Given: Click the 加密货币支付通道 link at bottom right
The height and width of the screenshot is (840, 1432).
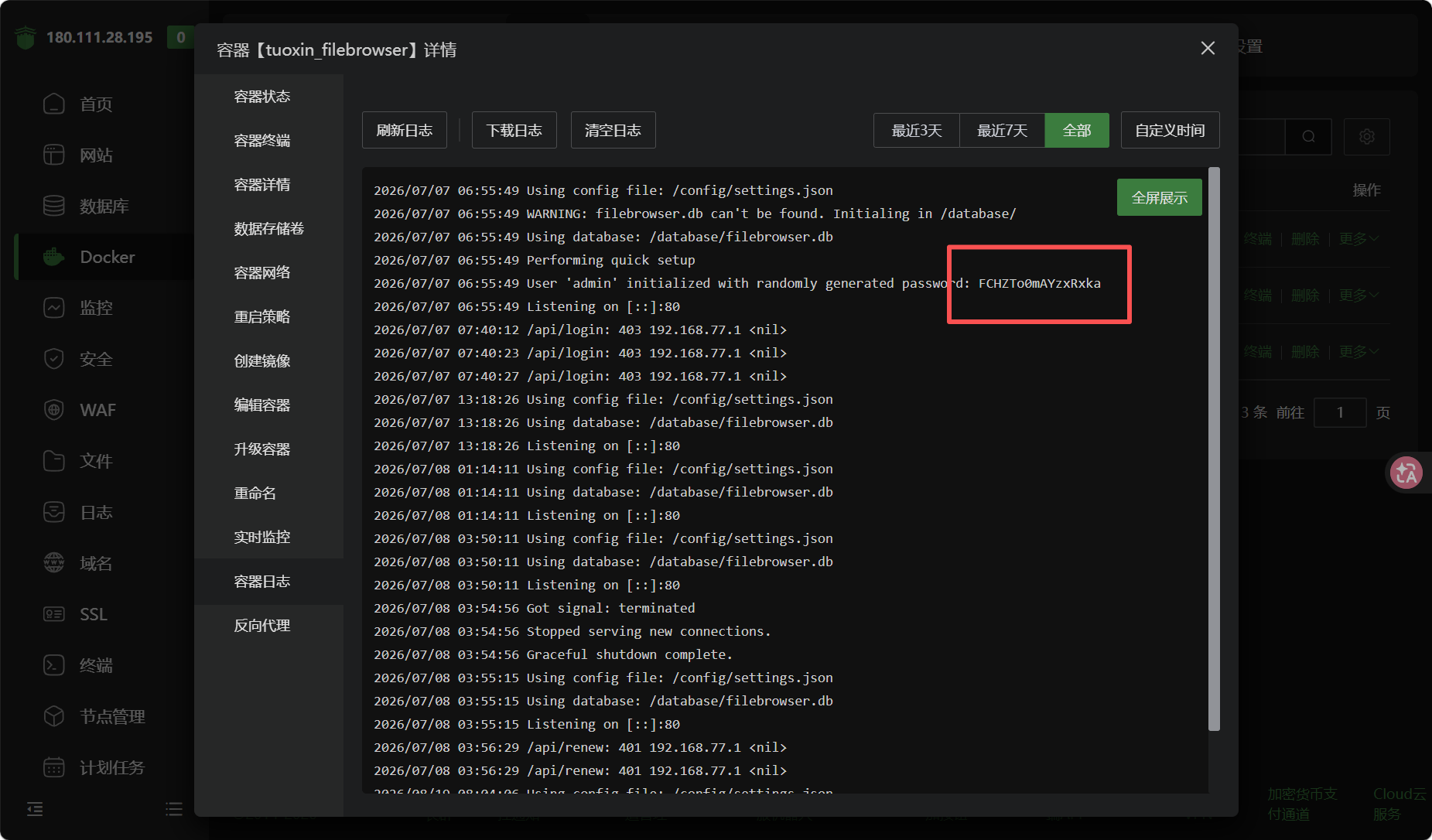Looking at the screenshot, I should pyautogui.click(x=1302, y=804).
